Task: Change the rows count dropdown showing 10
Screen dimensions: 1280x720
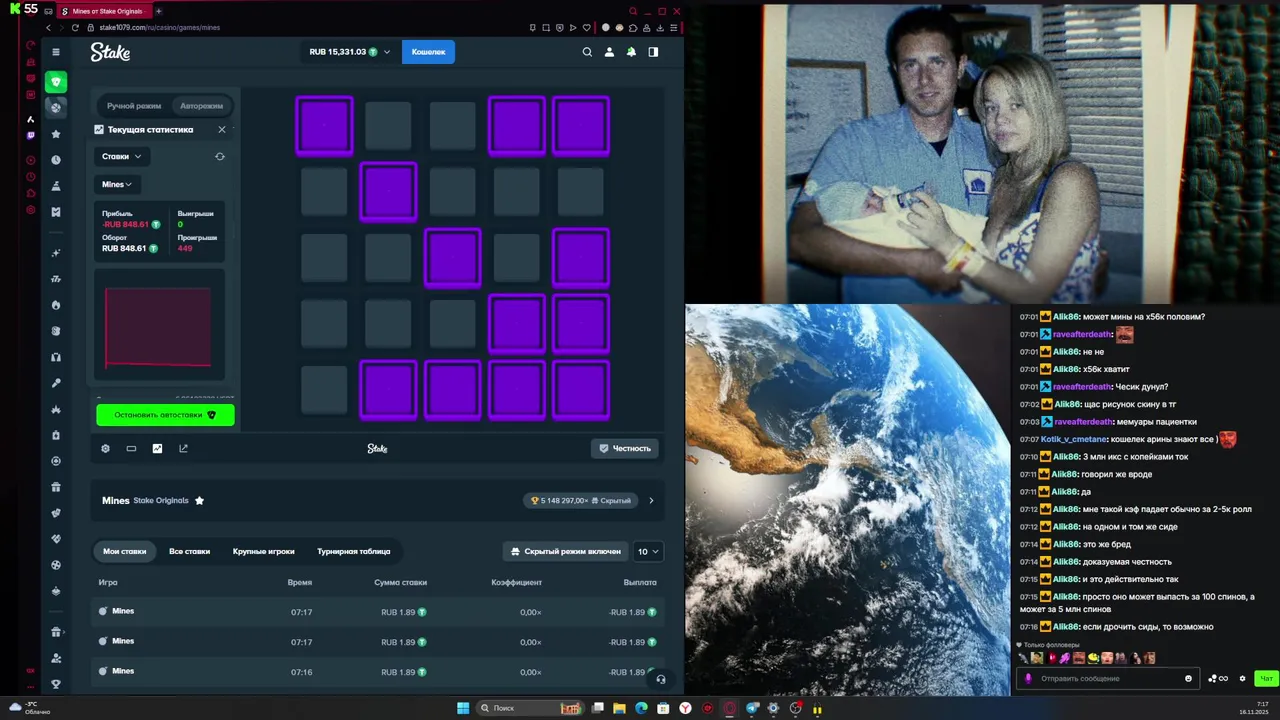Action: [x=649, y=551]
